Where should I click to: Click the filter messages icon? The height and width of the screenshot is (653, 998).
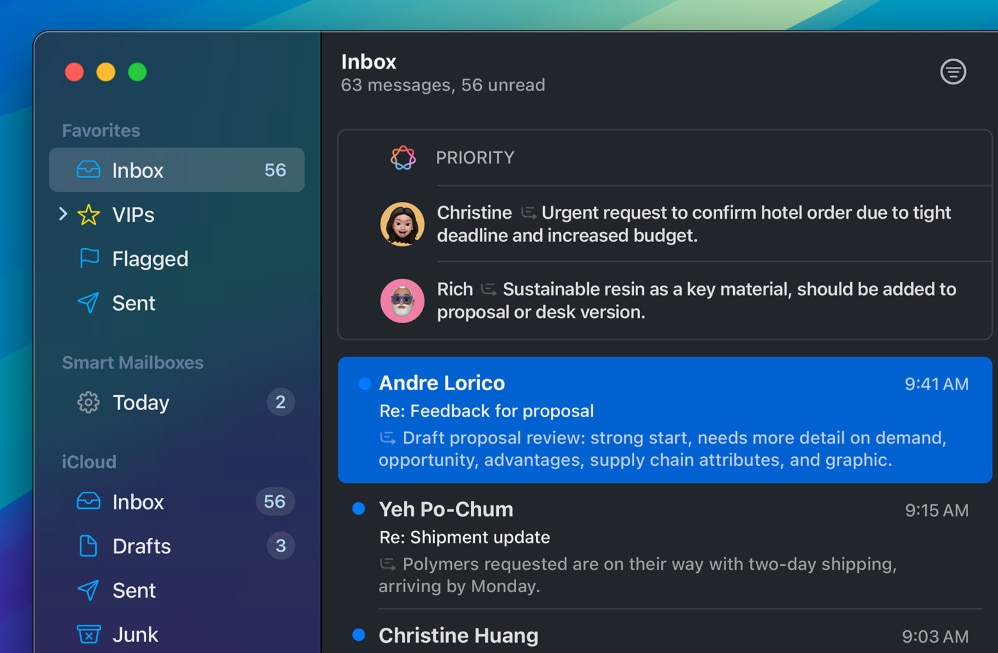point(953,71)
